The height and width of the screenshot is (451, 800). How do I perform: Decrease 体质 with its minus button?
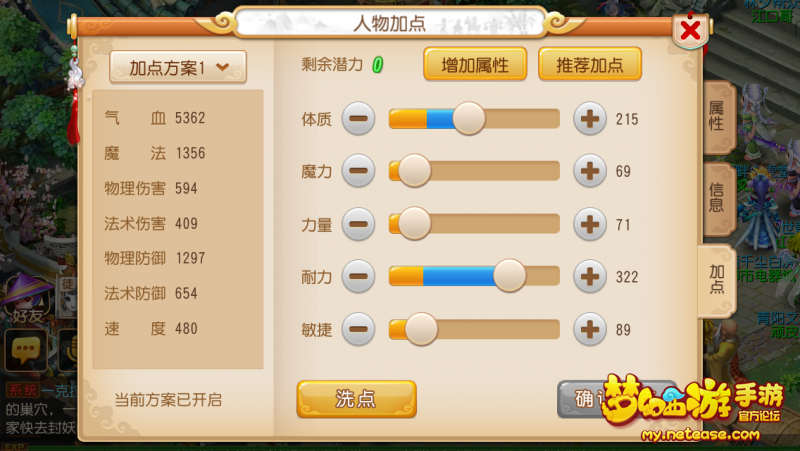pyautogui.click(x=358, y=118)
